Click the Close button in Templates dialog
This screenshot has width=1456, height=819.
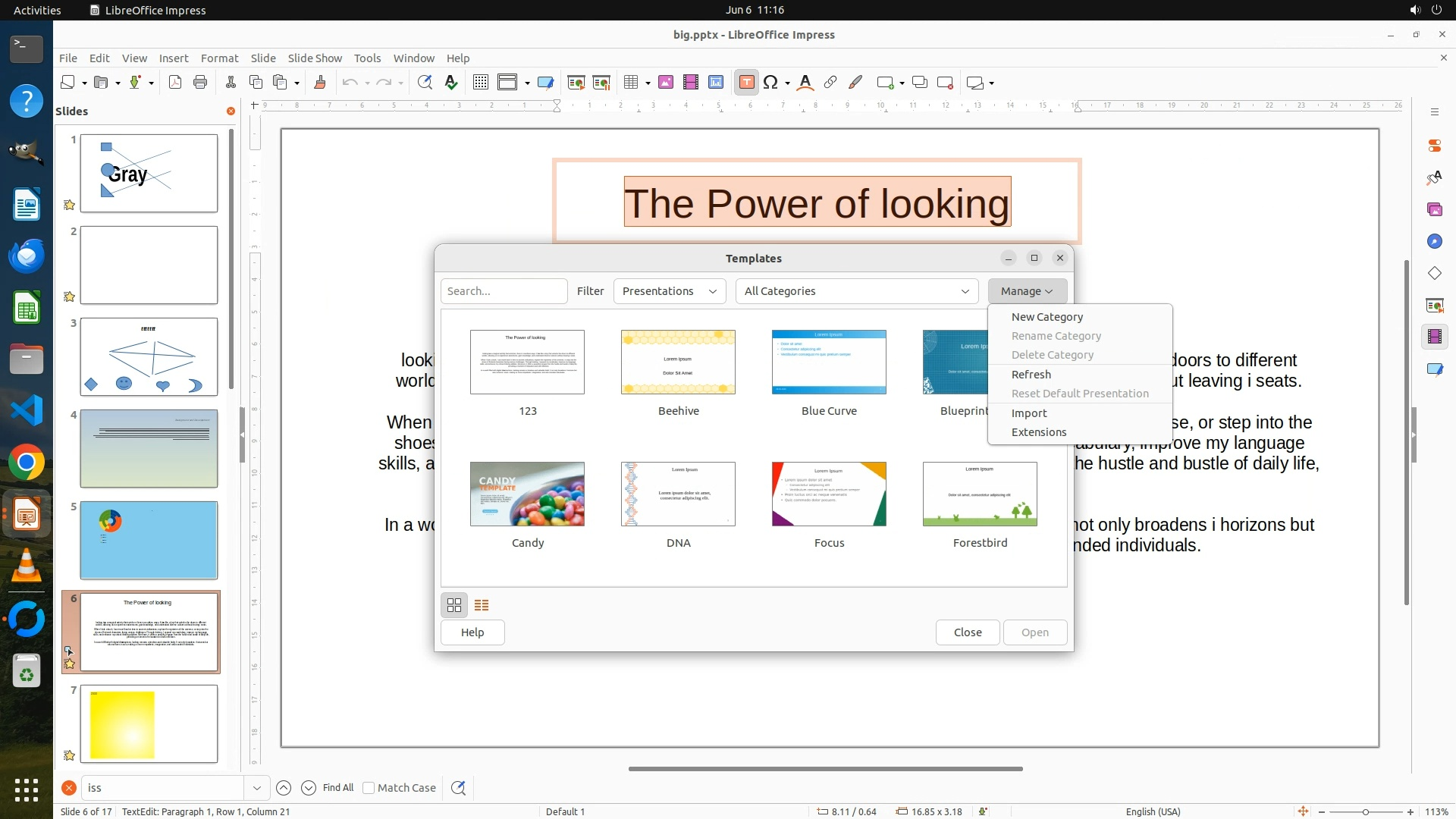click(967, 632)
